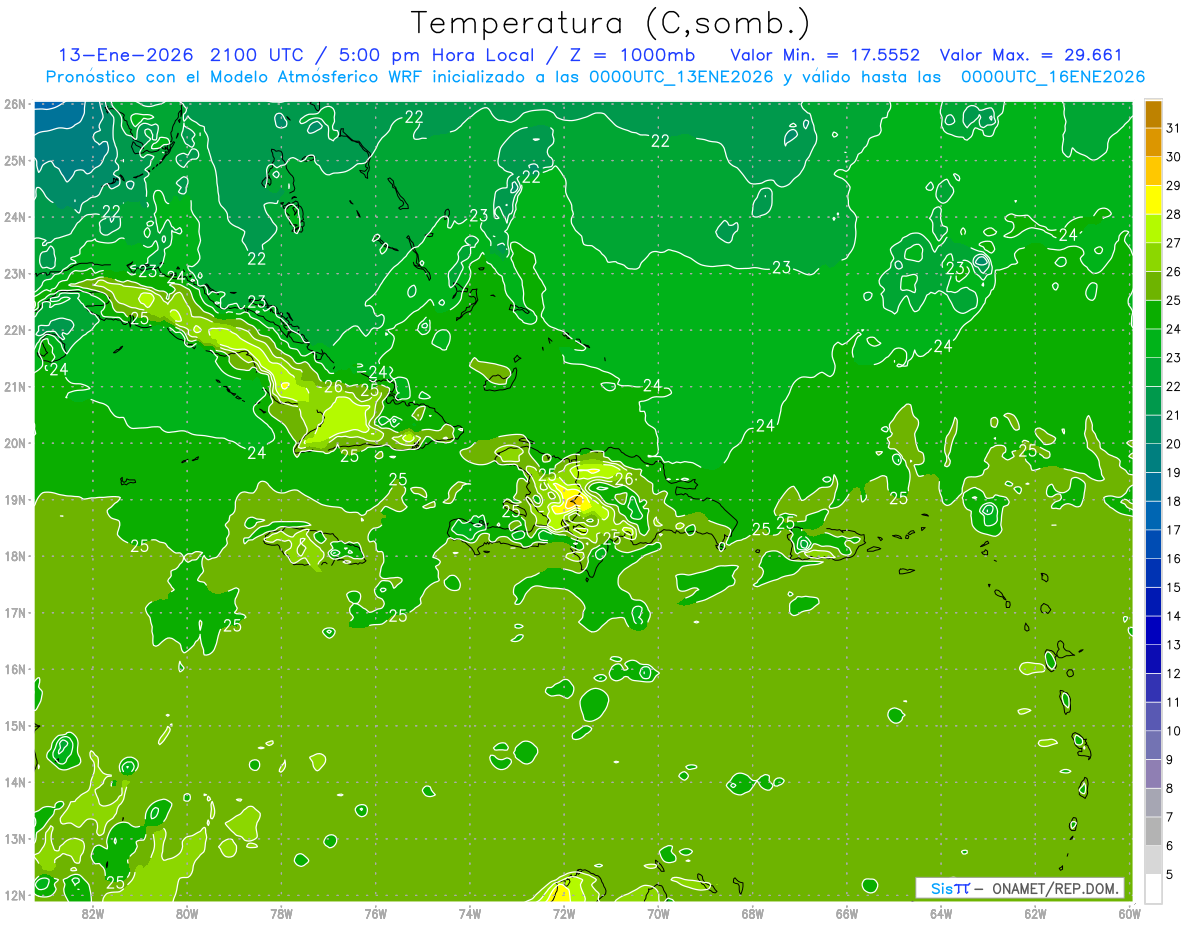
Task: Click the "26N" latitude axis label
Action: coord(15,104)
